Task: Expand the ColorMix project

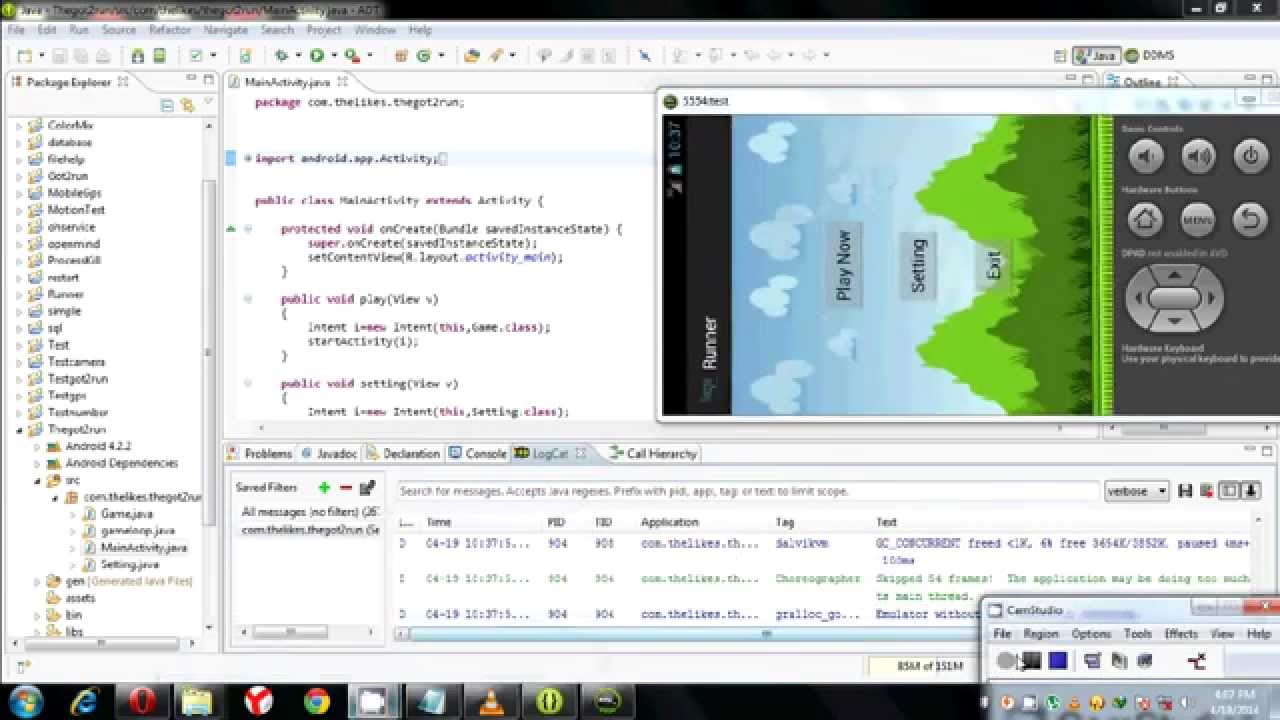Action: click(19, 125)
